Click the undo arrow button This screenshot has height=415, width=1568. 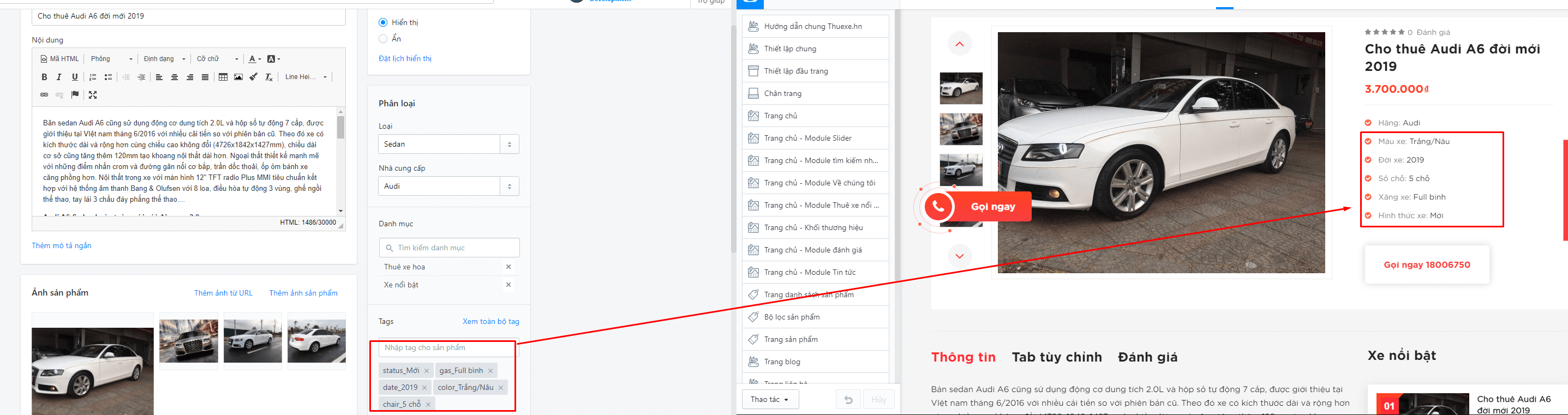pyautogui.click(x=848, y=400)
